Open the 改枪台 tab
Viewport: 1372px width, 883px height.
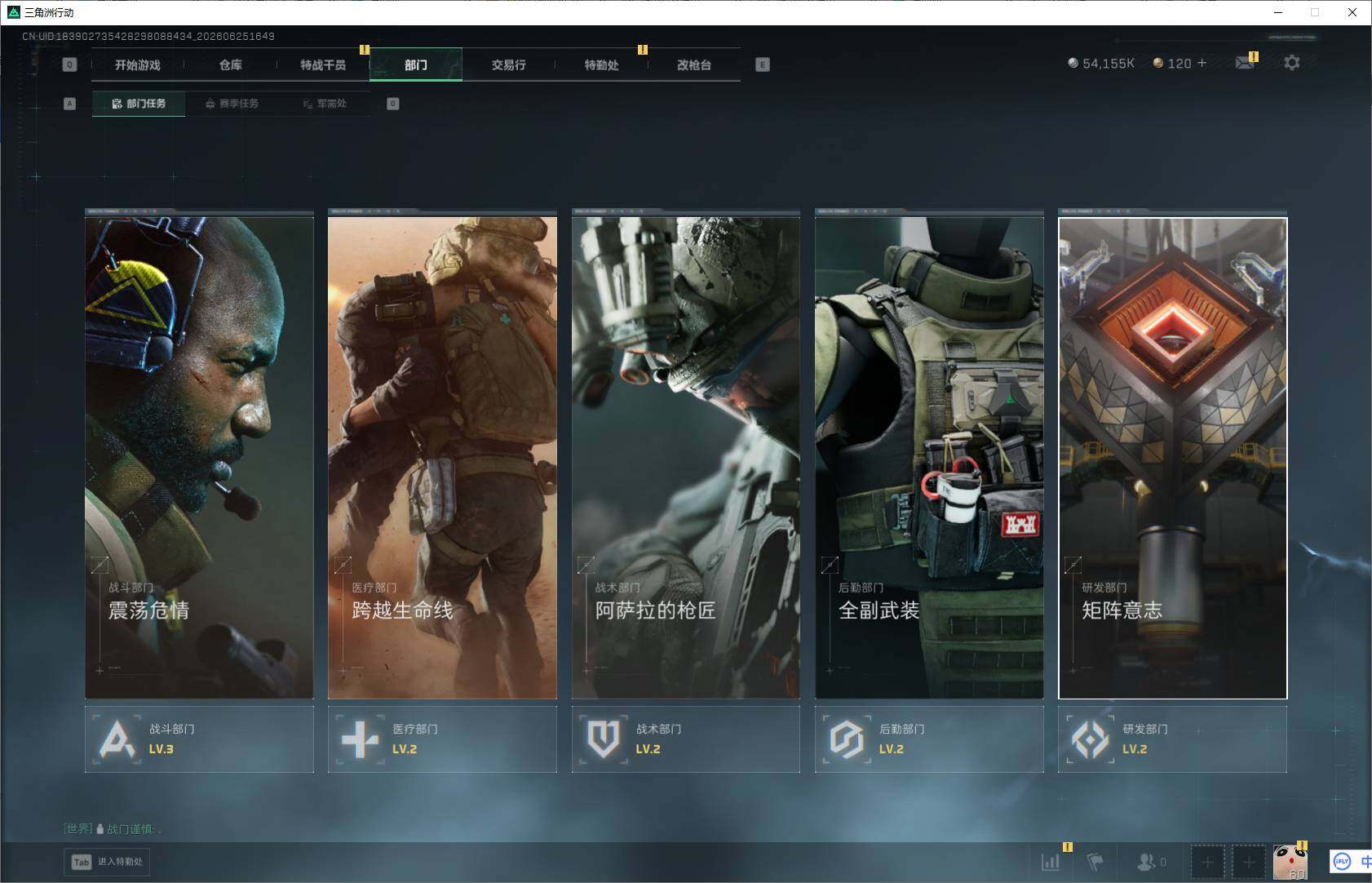(x=694, y=64)
